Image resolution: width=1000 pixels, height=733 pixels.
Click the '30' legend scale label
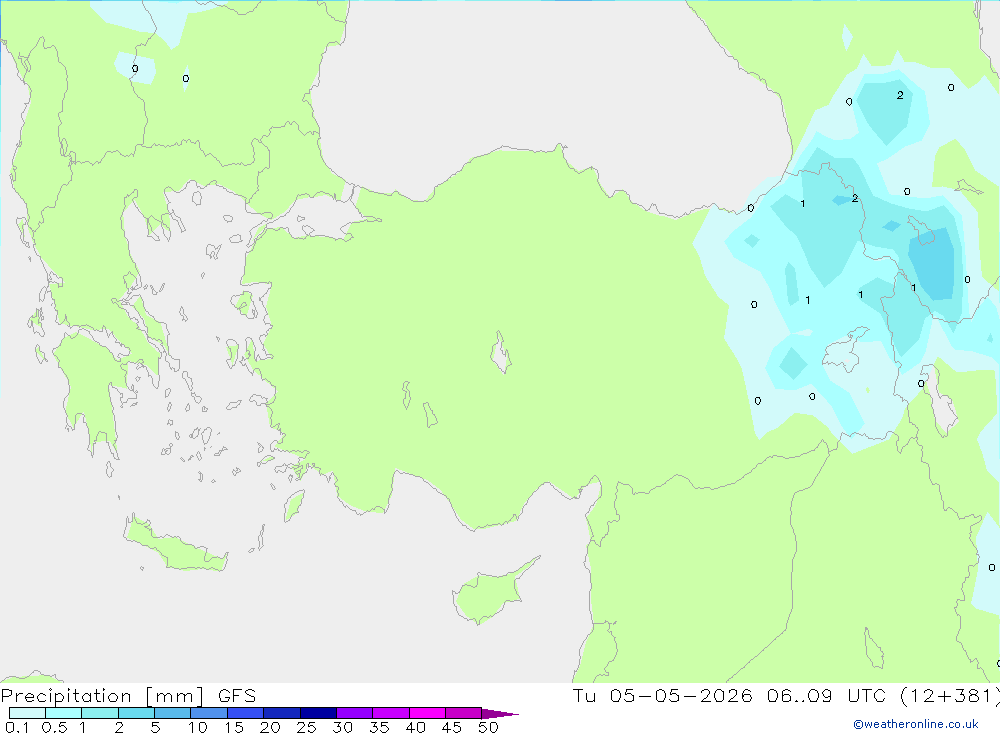click(342, 727)
